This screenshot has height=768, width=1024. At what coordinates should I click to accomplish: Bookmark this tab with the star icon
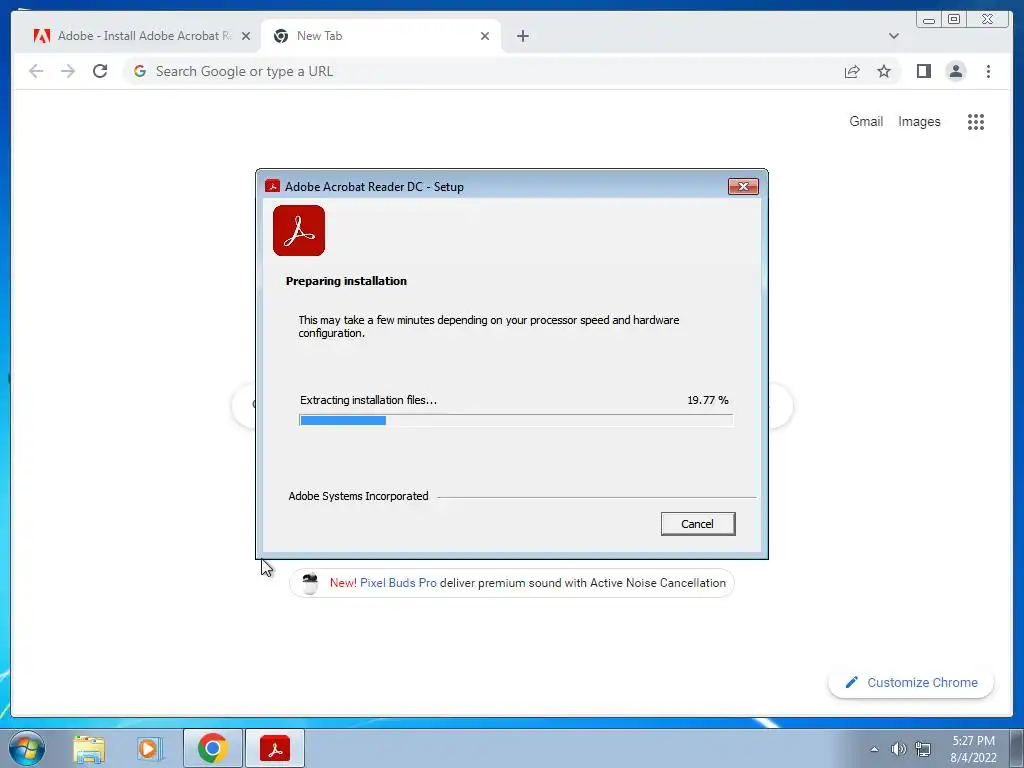coord(884,71)
